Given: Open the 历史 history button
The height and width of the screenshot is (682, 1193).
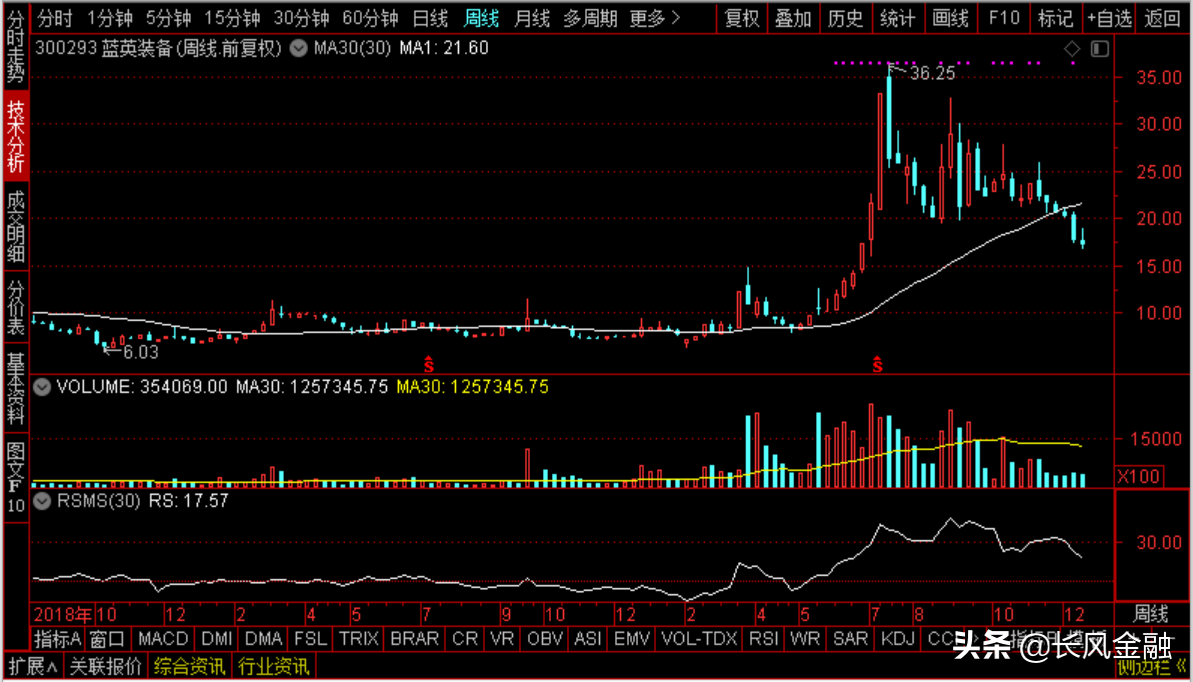Looking at the screenshot, I should [845, 18].
